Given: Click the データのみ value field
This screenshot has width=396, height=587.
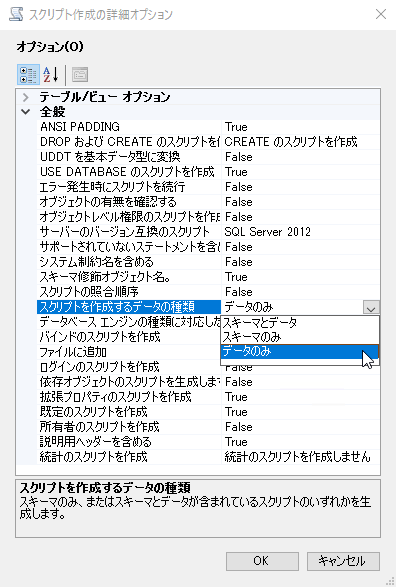Looking at the screenshot, I should click(292, 307).
